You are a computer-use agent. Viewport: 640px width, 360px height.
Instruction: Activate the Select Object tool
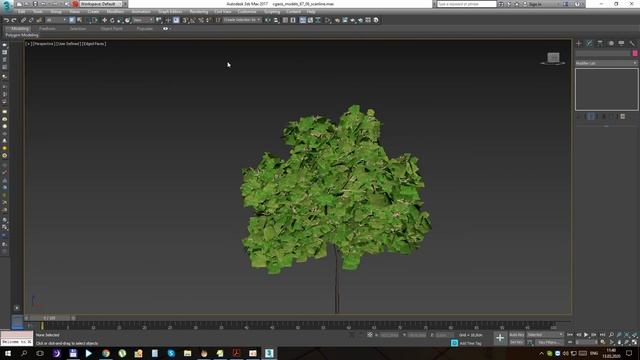tap(72, 20)
